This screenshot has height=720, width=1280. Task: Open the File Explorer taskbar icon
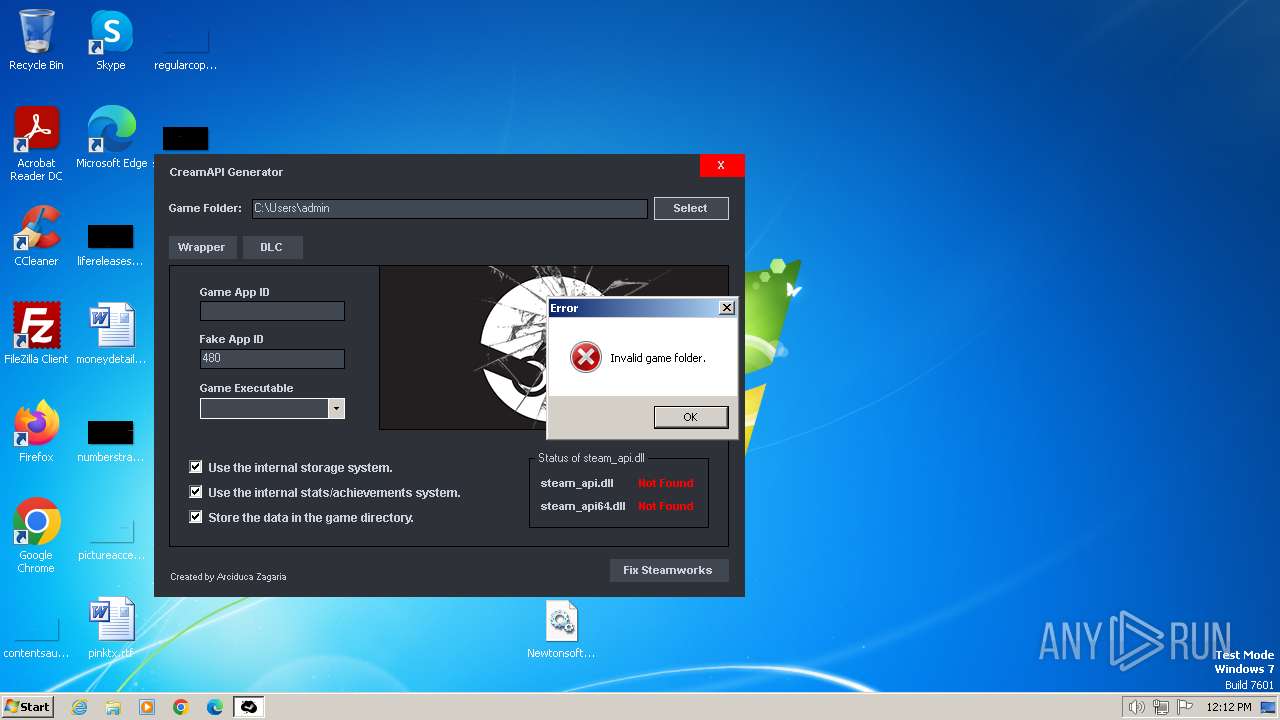pyautogui.click(x=113, y=707)
